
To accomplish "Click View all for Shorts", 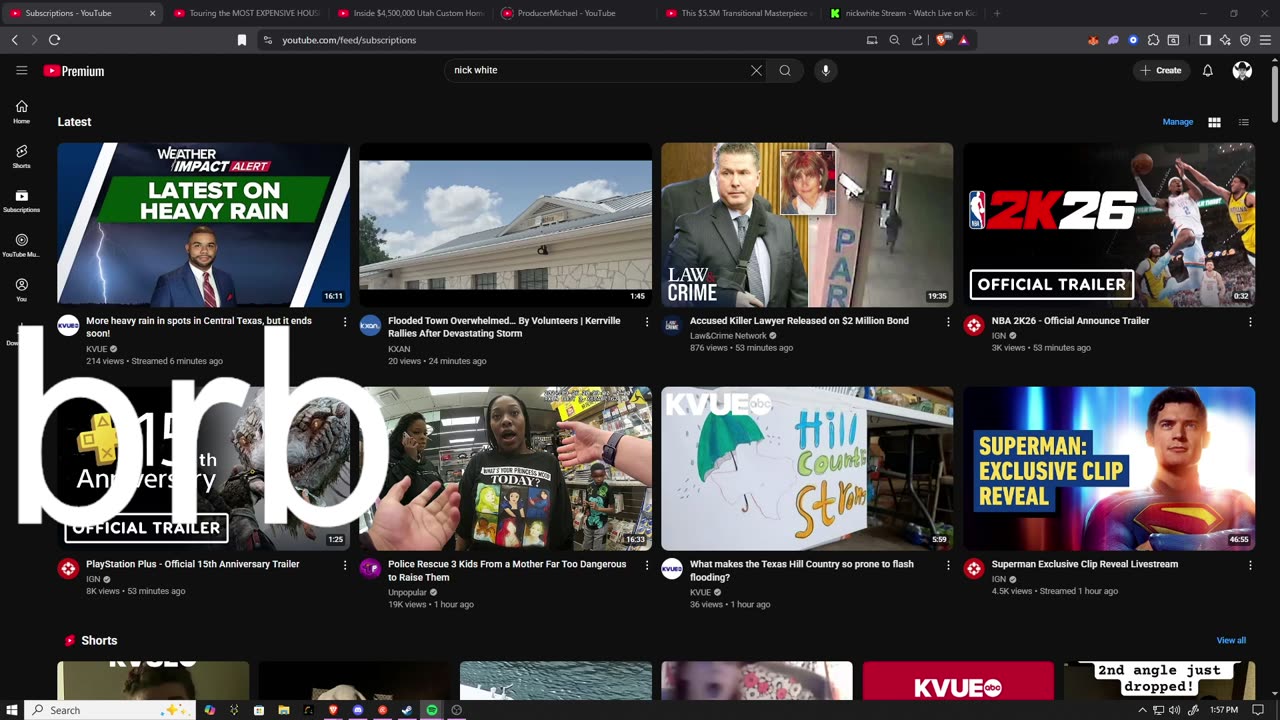I will click(x=1231, y=640).
